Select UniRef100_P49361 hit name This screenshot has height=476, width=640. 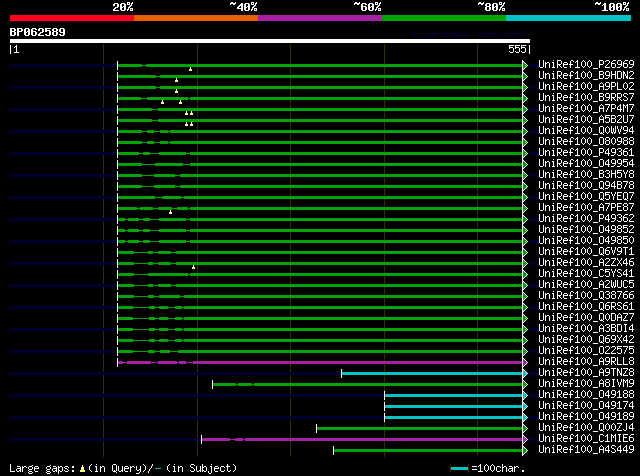(586, 153)
